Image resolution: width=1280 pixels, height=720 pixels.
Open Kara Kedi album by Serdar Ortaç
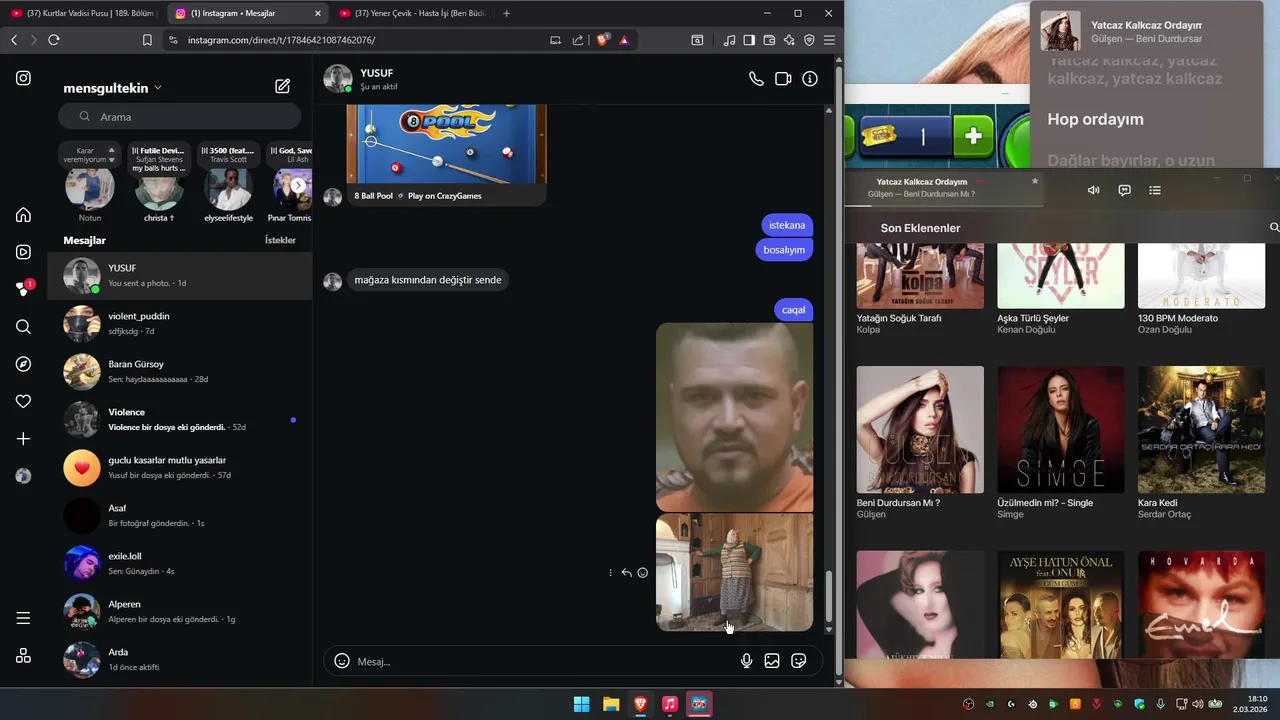point(1201,429)
